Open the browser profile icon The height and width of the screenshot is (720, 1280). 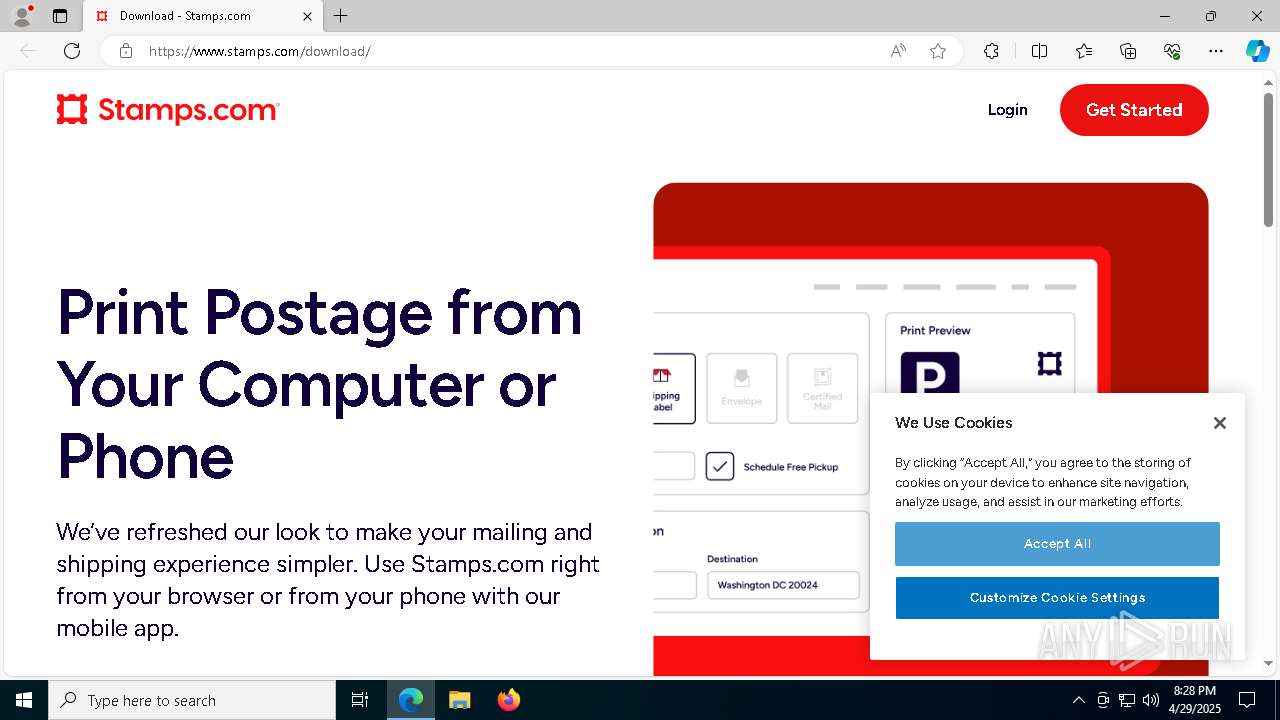(x=22, y=16)
